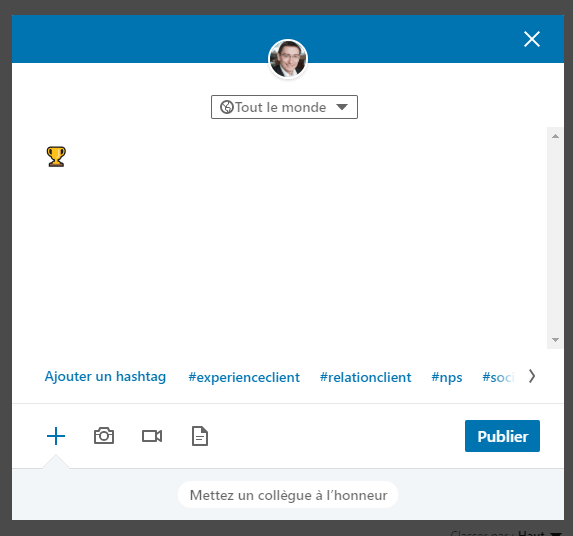Click the scrollbar down arrow
The image size is (573, 536).
coord(555,340)
